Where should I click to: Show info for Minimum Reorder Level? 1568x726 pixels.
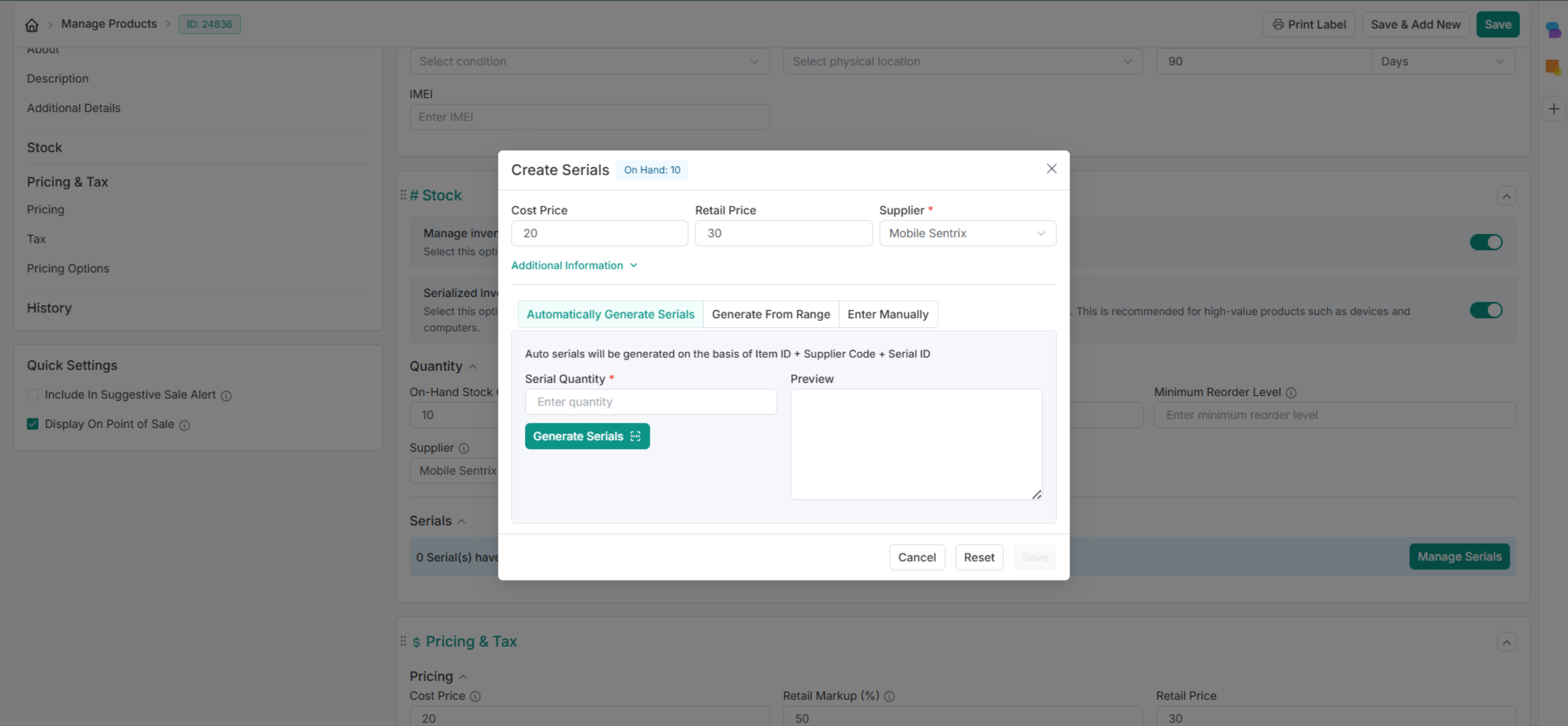[x=1291, y=393]
